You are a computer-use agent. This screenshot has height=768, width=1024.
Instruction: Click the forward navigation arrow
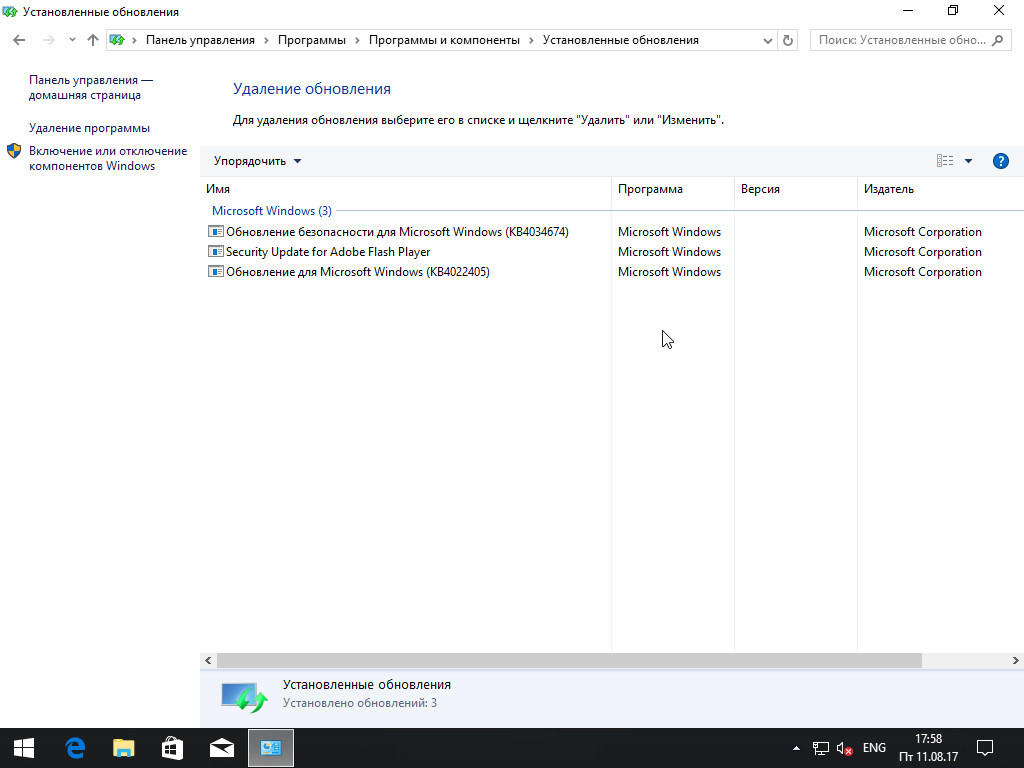pyautogui.click(x=48, y=40)
